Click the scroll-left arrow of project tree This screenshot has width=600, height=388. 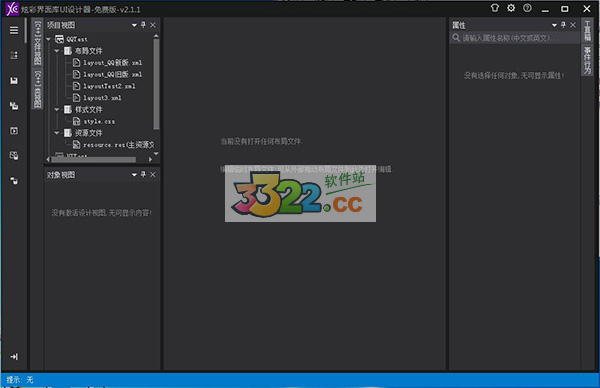[48, 159]
